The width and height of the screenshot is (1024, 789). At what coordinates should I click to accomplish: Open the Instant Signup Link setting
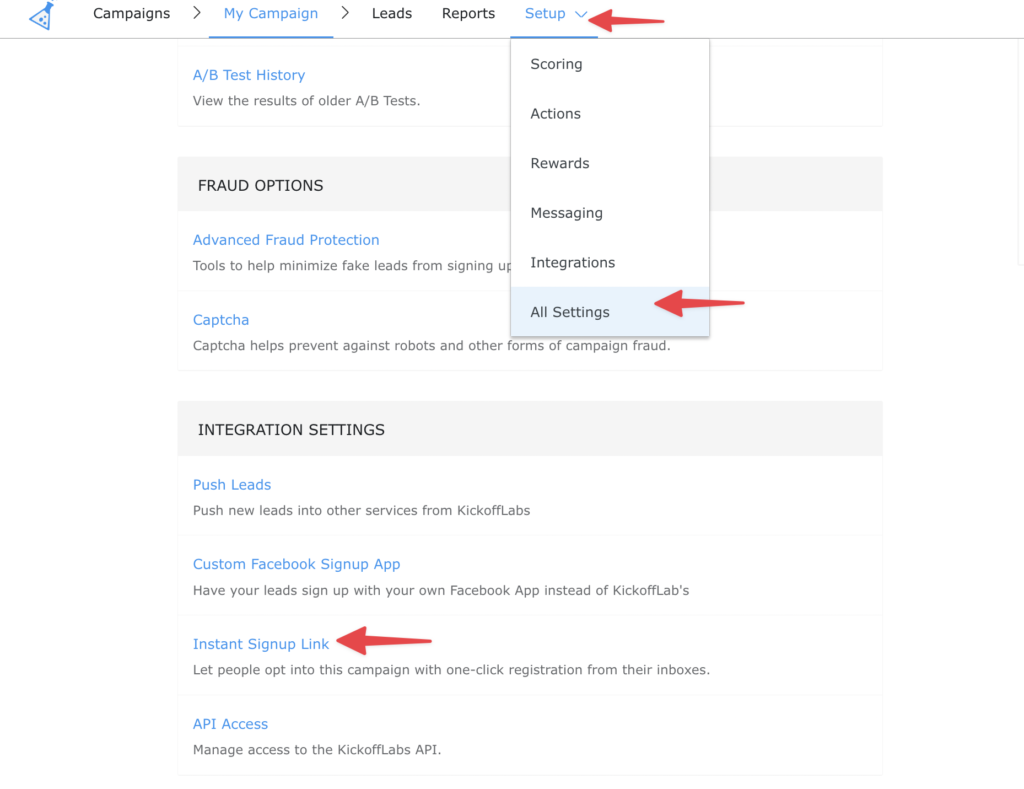261,644
